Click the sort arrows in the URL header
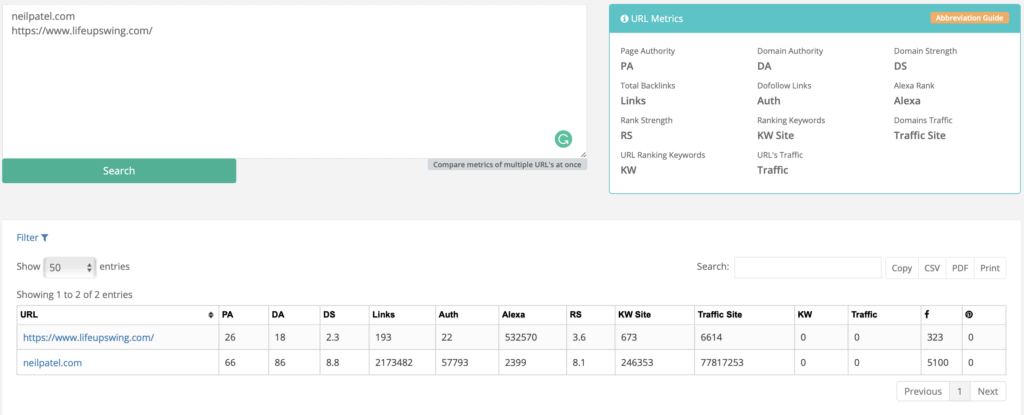1024x415 pixels. coord(210,315)
